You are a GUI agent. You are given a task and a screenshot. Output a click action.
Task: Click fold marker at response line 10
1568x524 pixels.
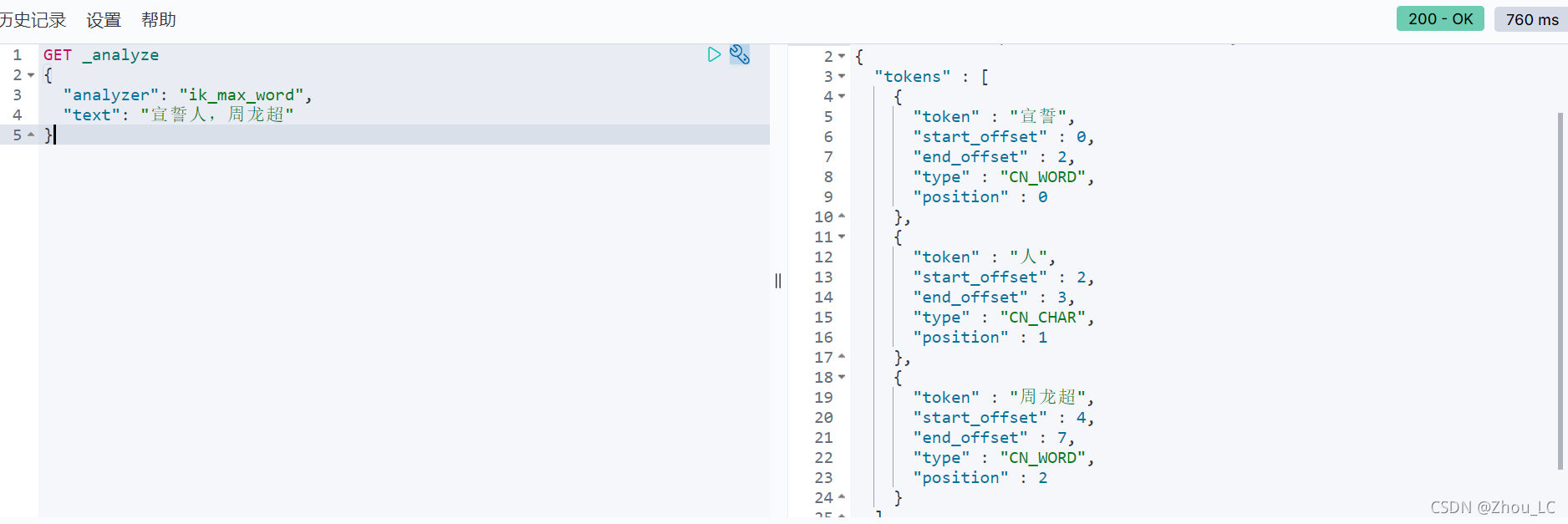[x=842, y=216]
